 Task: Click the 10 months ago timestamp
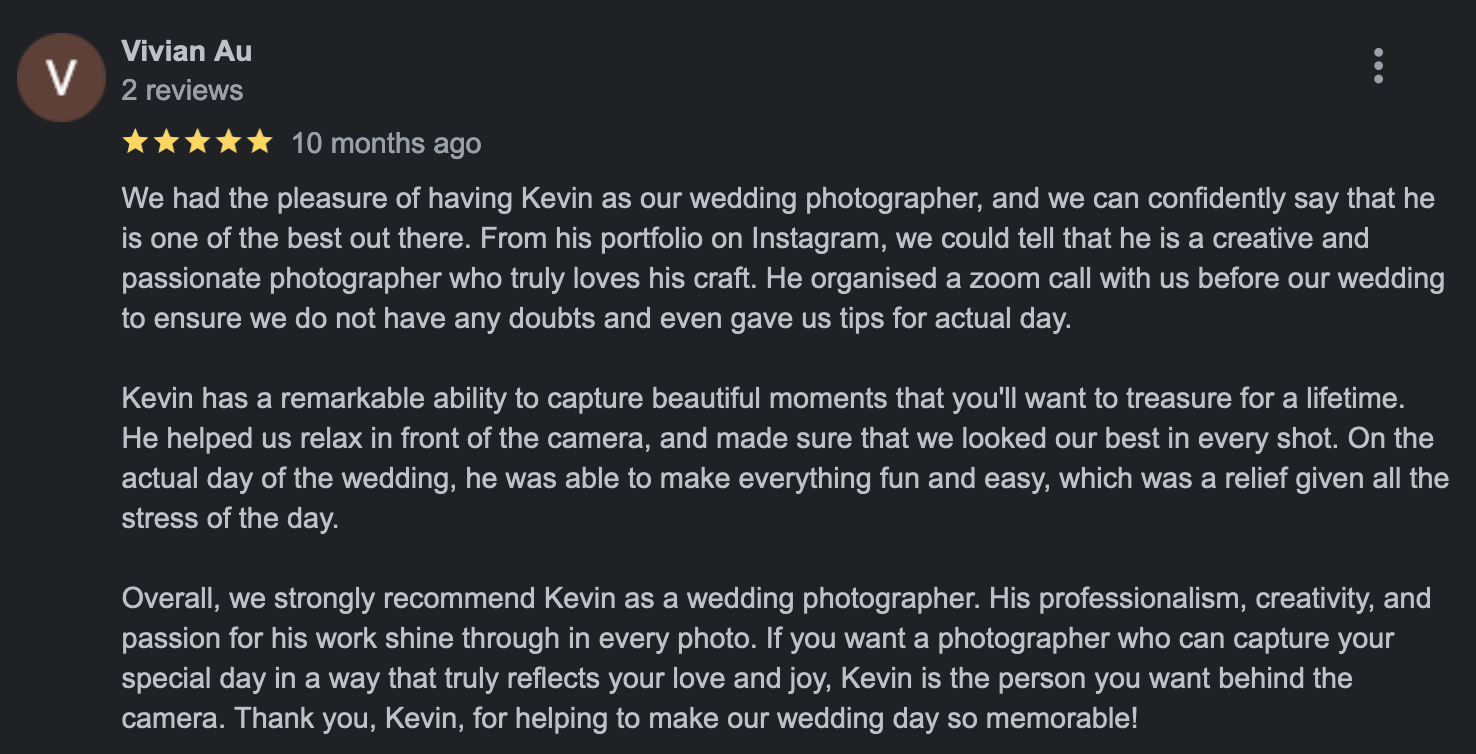point(386,144)
